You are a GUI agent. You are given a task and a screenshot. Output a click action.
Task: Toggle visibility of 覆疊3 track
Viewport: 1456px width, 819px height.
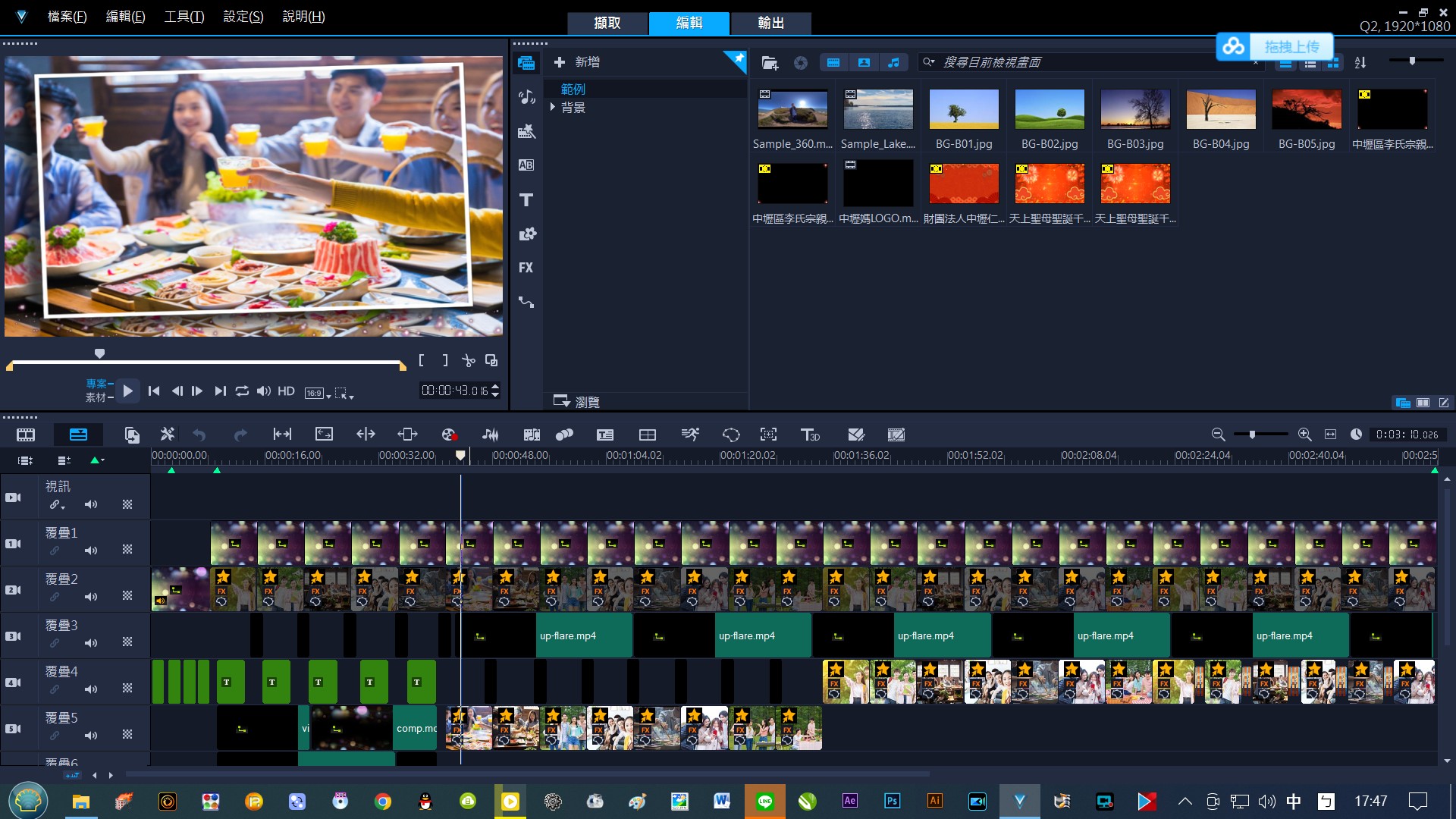coord(13,635)
